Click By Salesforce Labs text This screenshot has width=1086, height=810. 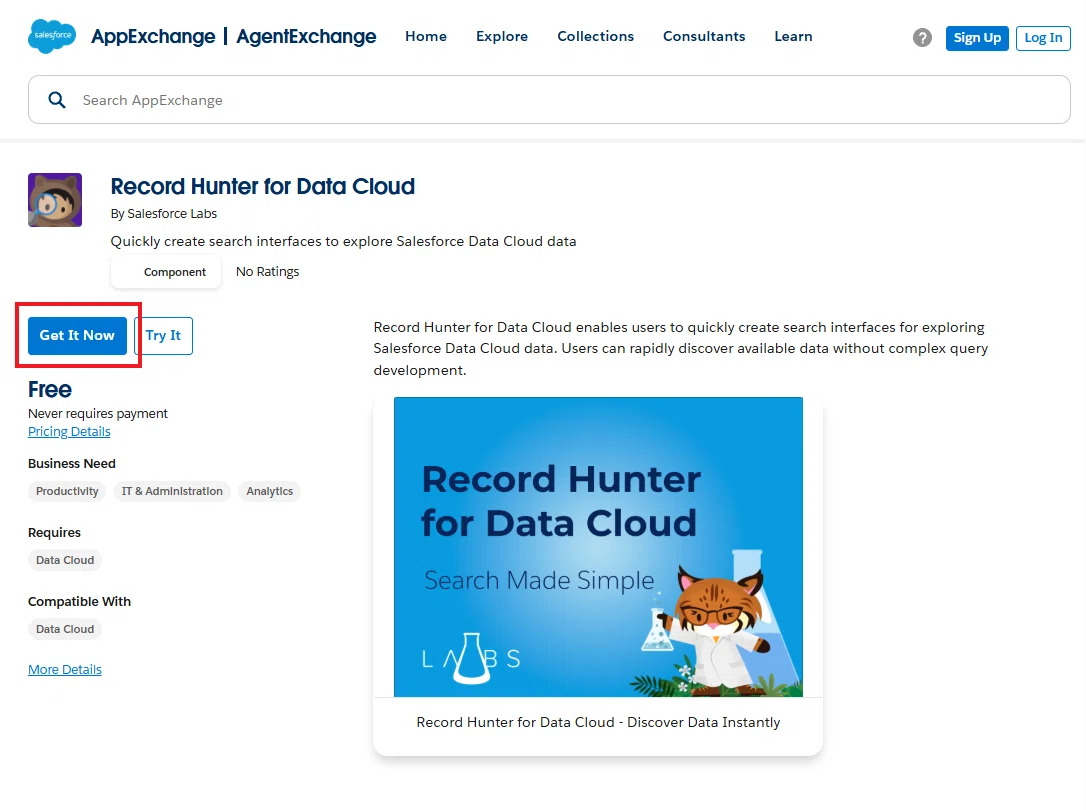(164, 214)
